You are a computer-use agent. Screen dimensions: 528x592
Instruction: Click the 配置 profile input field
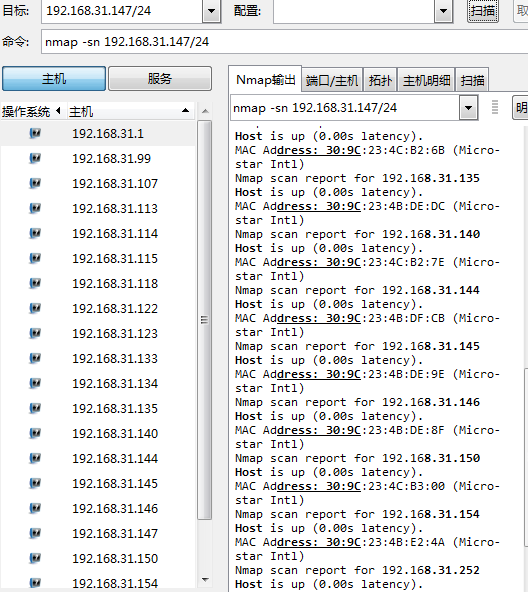pyautogui.click(x=354, y=11)
